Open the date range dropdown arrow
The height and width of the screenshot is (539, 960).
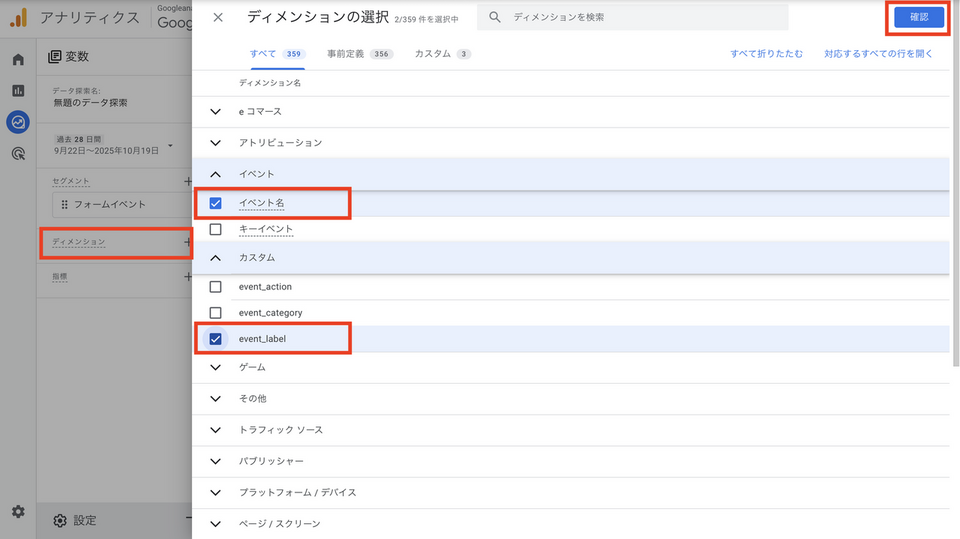170,146
